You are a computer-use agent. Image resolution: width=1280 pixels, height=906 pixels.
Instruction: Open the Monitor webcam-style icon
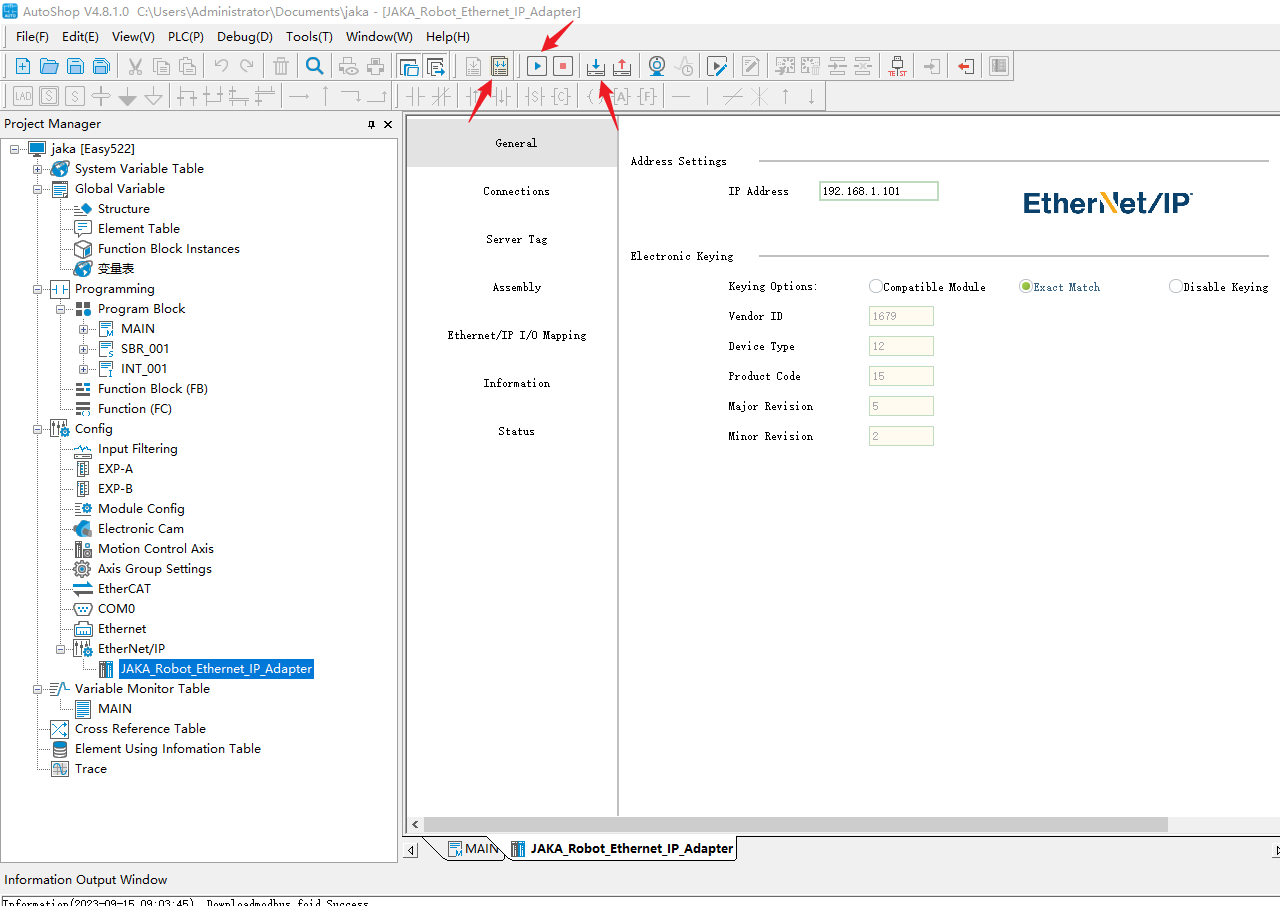pyautogui.click(x=656, y=67)
